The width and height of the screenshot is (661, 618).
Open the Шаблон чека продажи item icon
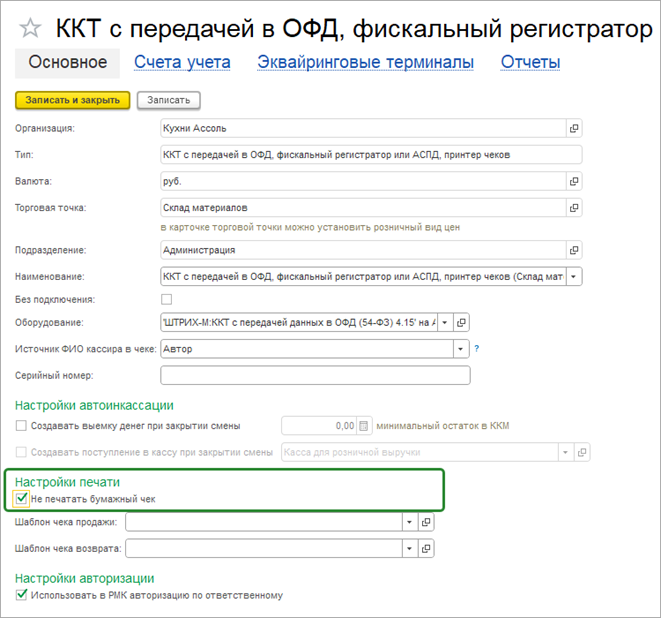pyautogui.click(x=427, y=522)
